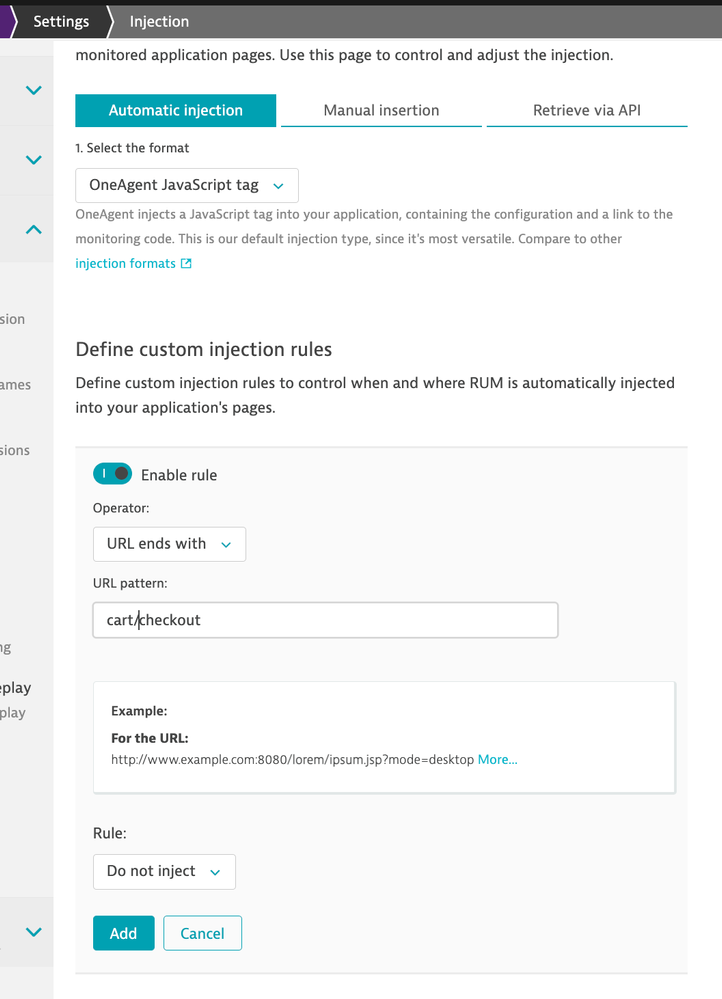Cancel the custom injection rule
Viewport: 722px width, 999px height.
tap(202, 933)
